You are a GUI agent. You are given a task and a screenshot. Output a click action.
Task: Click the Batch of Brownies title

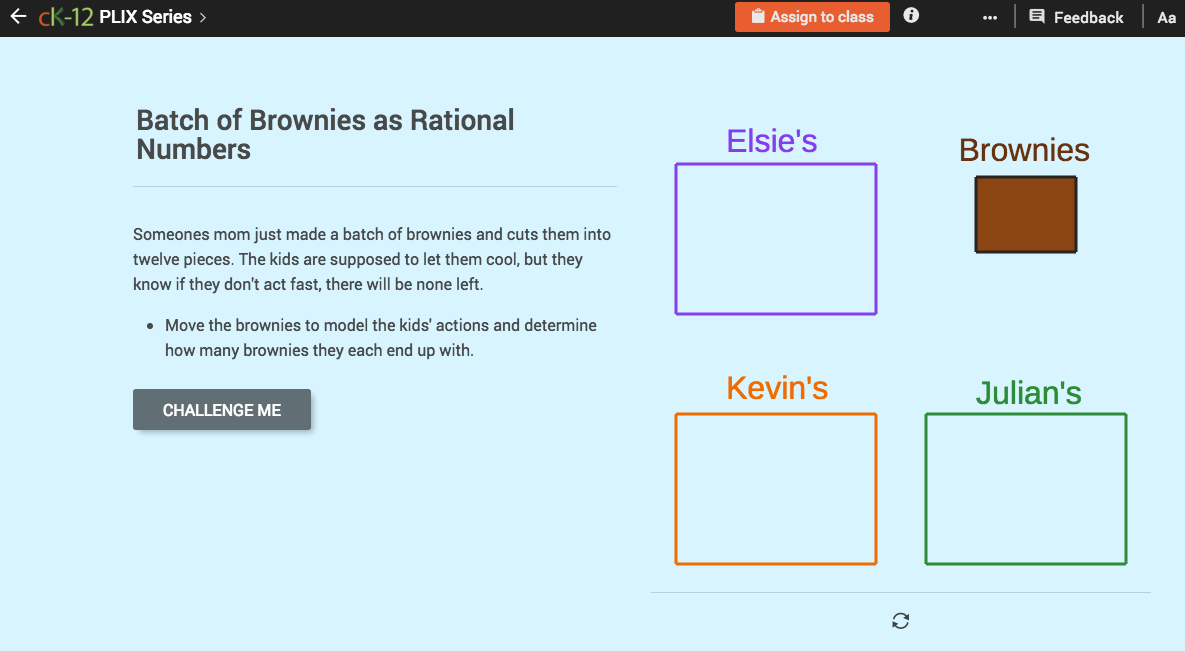point(324,134)
